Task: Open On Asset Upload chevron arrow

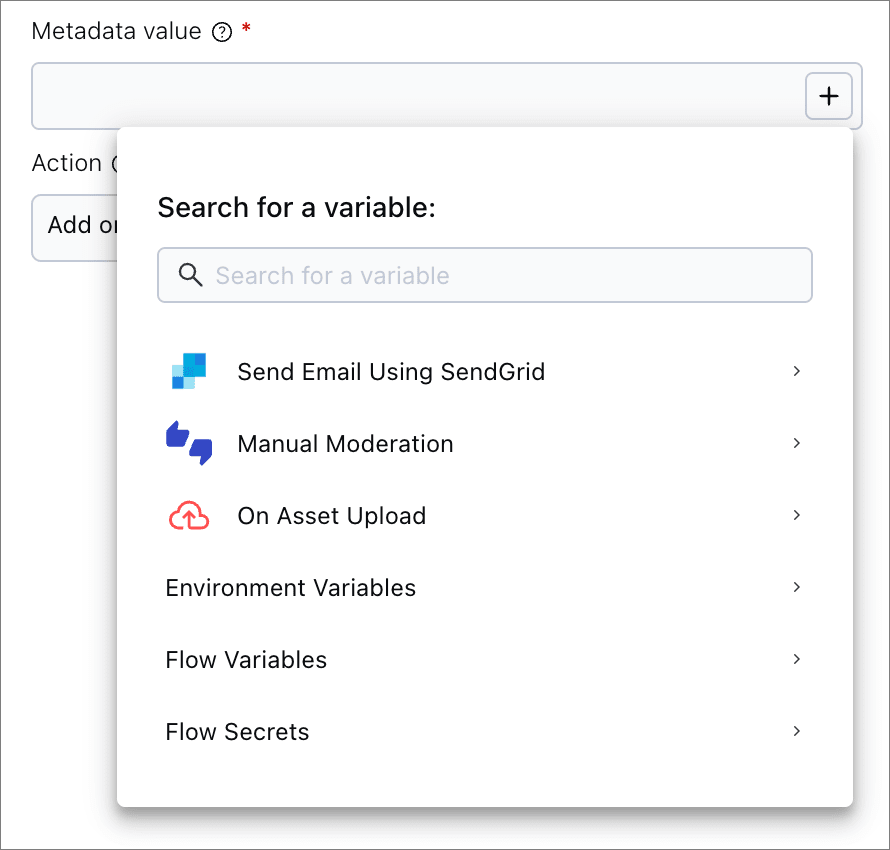Action: coord(797,515)
